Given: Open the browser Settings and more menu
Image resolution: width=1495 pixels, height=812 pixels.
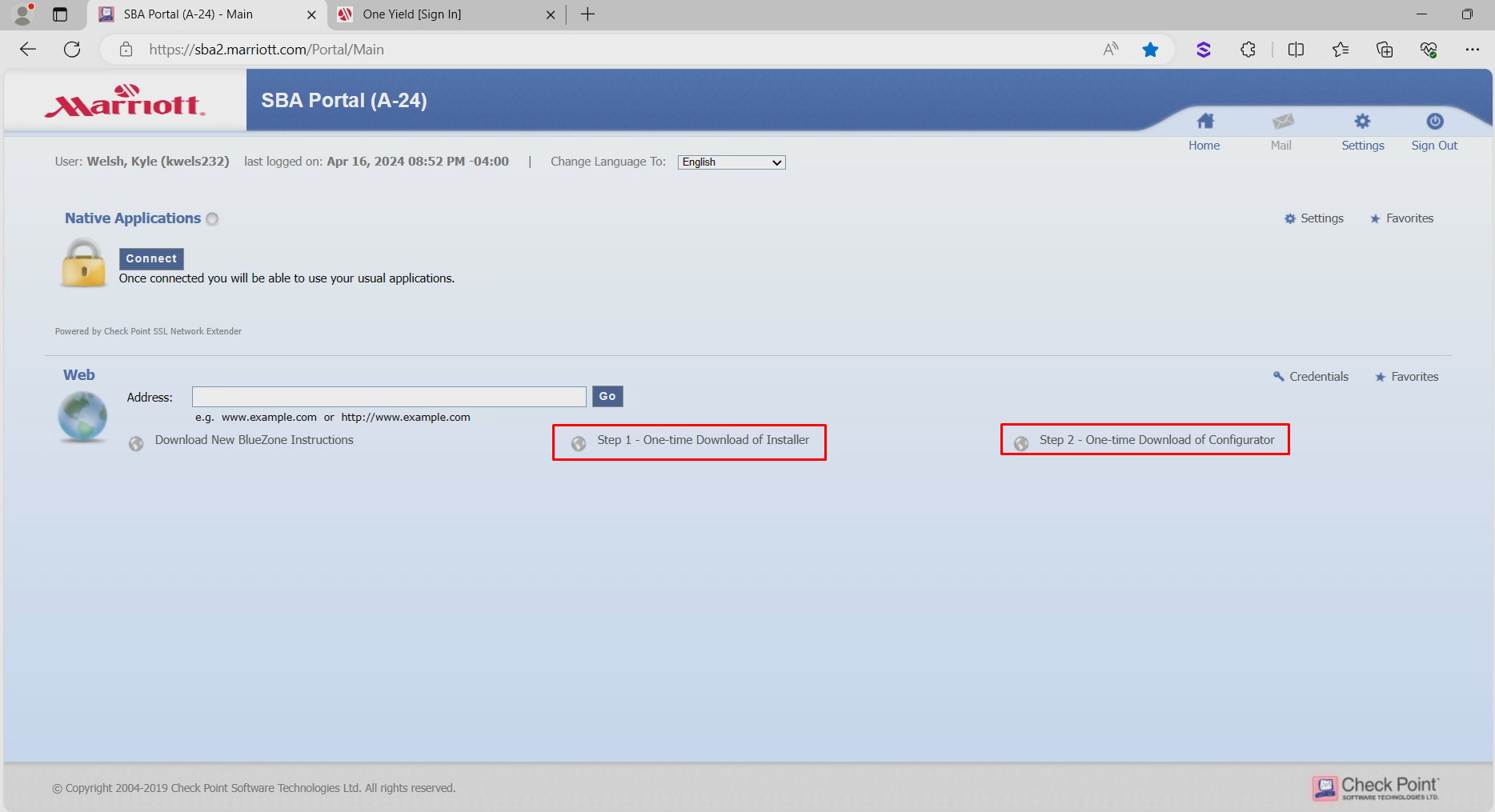Looking at the screenshot, I should coord(1473,50).
